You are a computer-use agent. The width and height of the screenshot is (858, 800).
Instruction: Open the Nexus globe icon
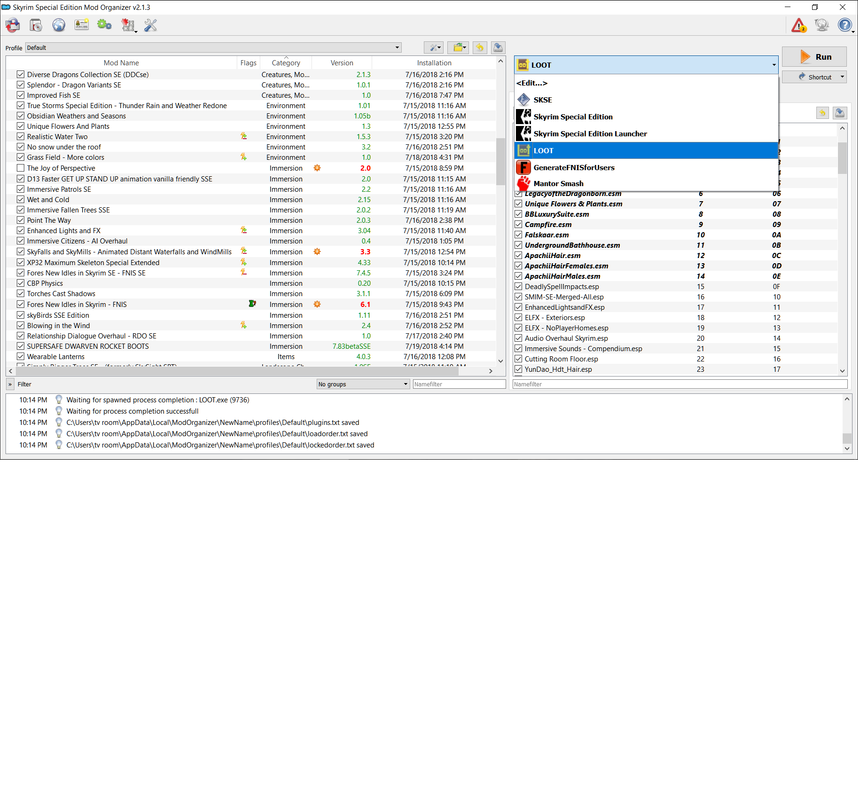[x=59, y=25]
